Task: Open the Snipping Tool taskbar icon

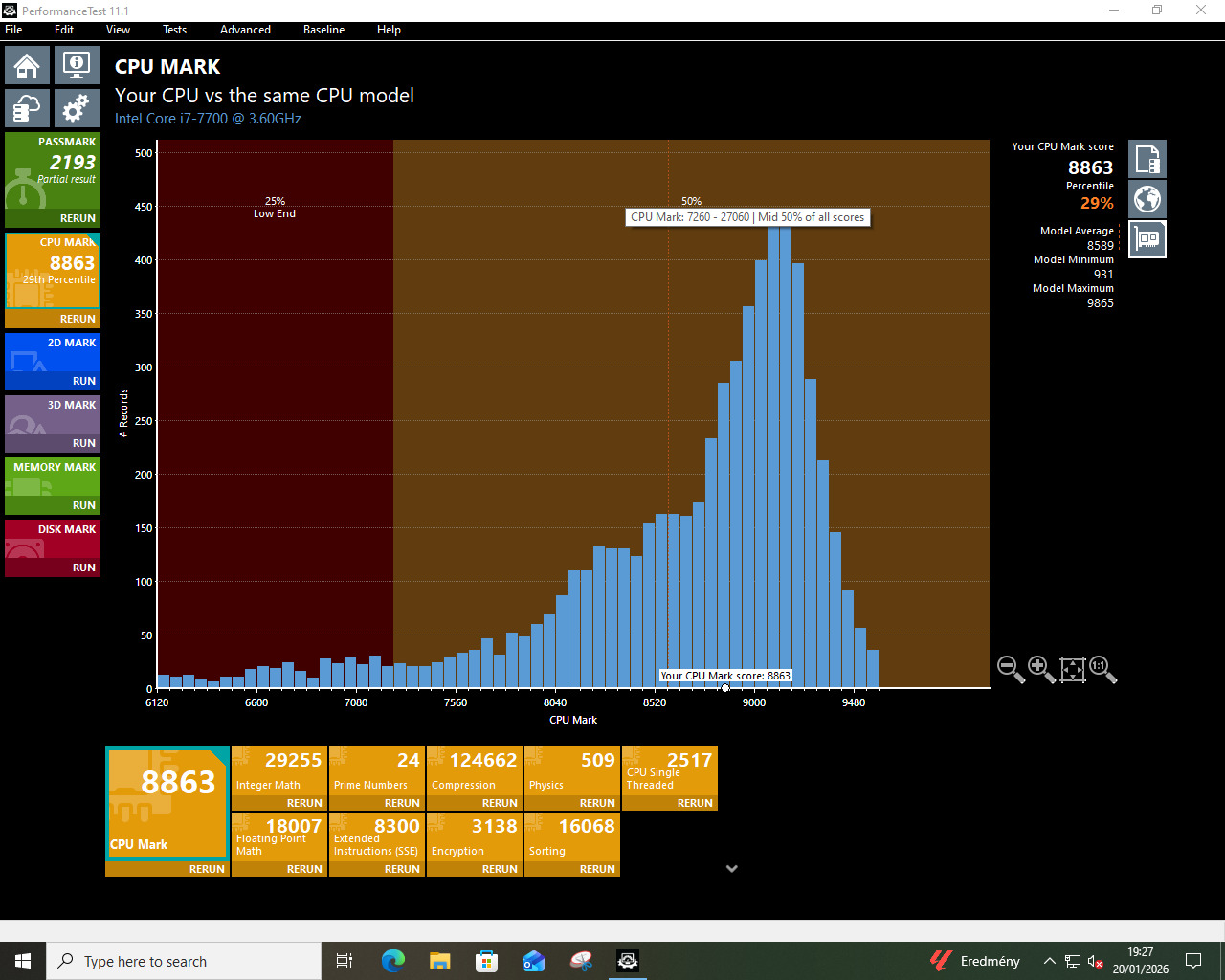Action: [581, 961]
